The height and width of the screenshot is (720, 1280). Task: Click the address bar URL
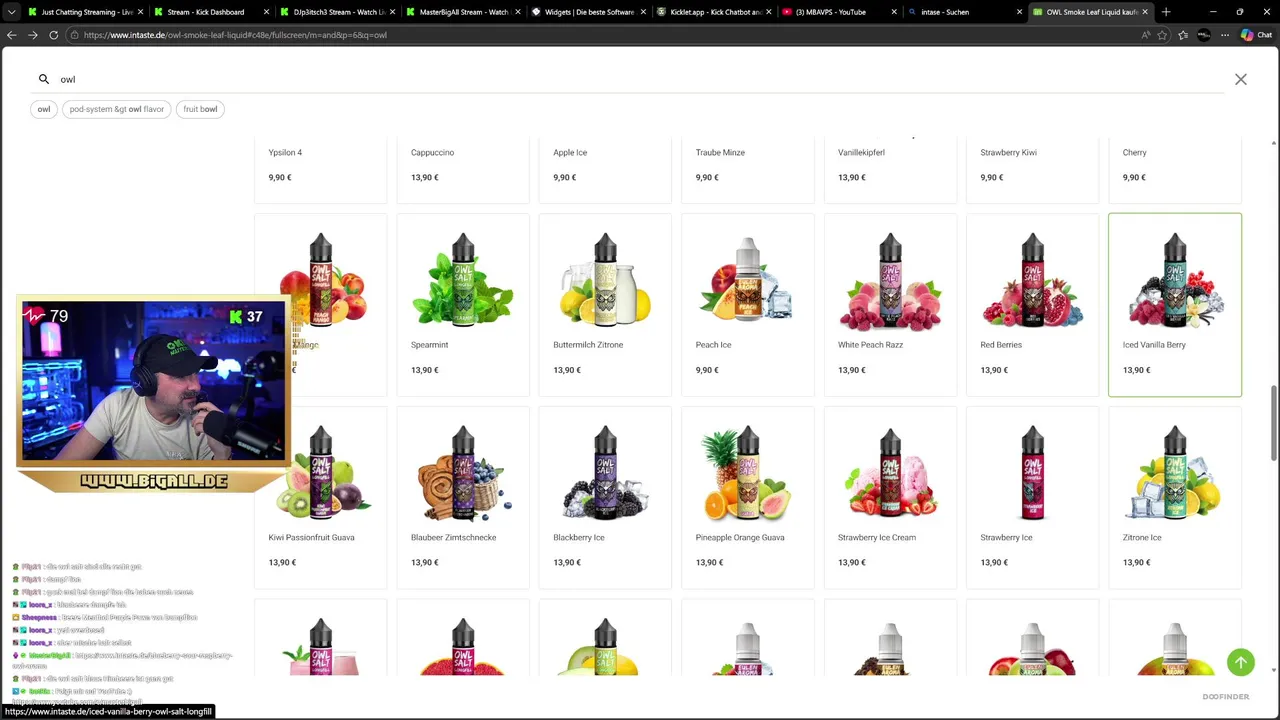coord(235,35)
